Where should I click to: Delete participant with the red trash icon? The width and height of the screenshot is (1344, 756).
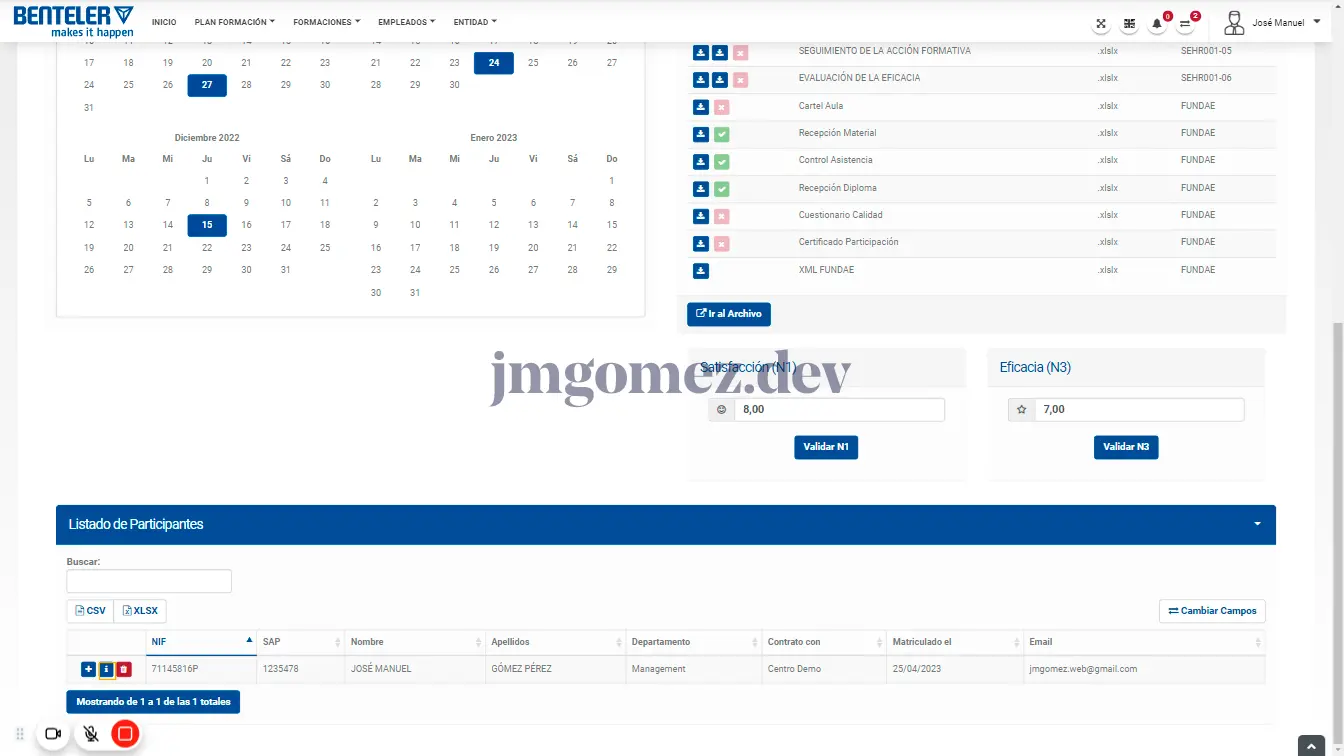[x=123, y=669]
